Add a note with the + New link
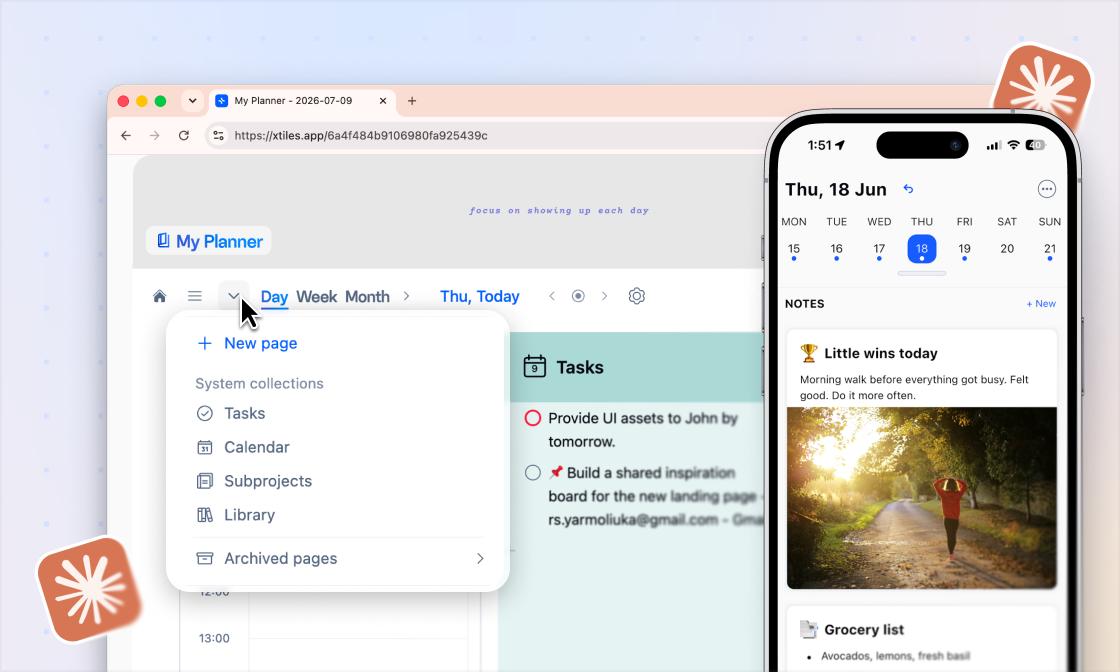 (x=1041, y=304)
